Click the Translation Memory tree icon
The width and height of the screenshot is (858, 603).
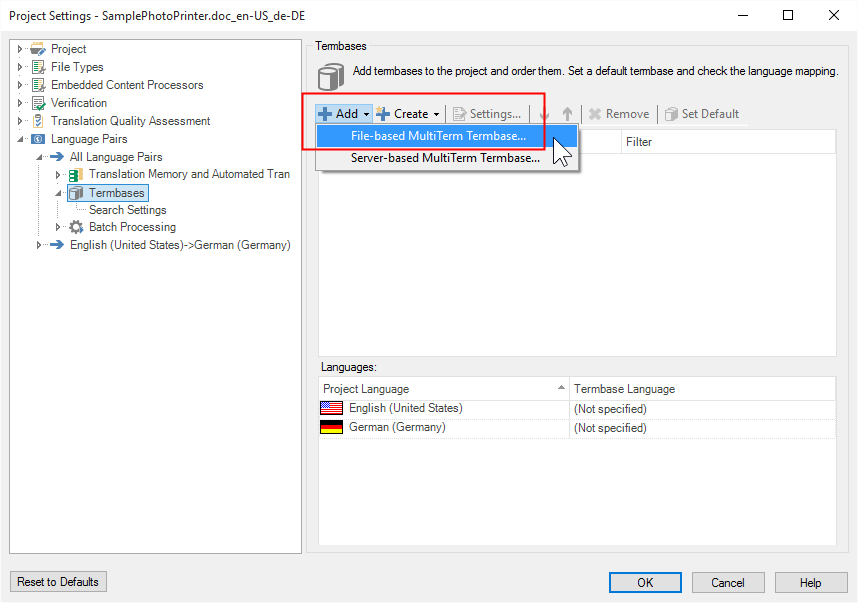coord(76,175)
